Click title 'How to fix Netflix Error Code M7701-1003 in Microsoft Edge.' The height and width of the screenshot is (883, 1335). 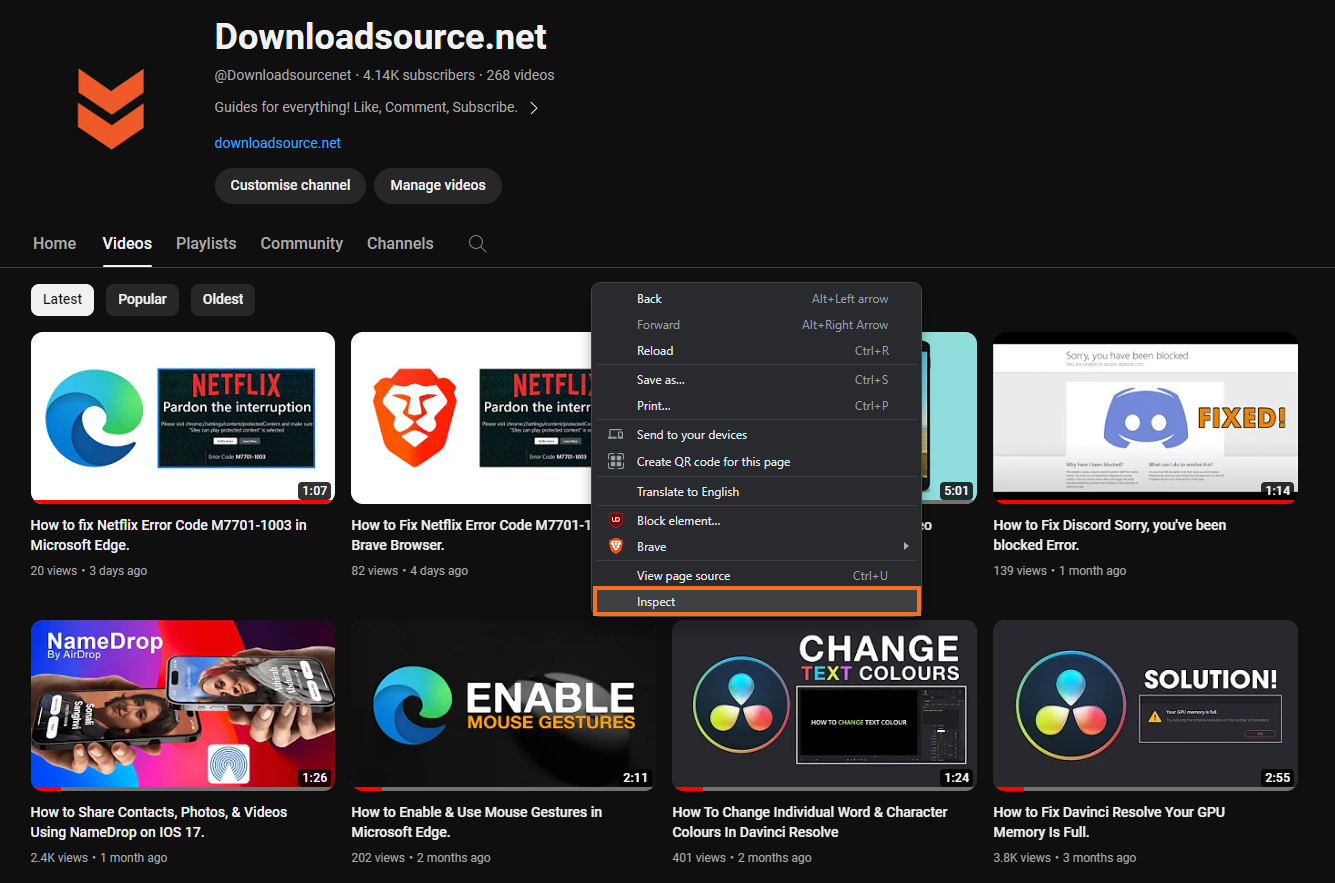click(169, 535)
